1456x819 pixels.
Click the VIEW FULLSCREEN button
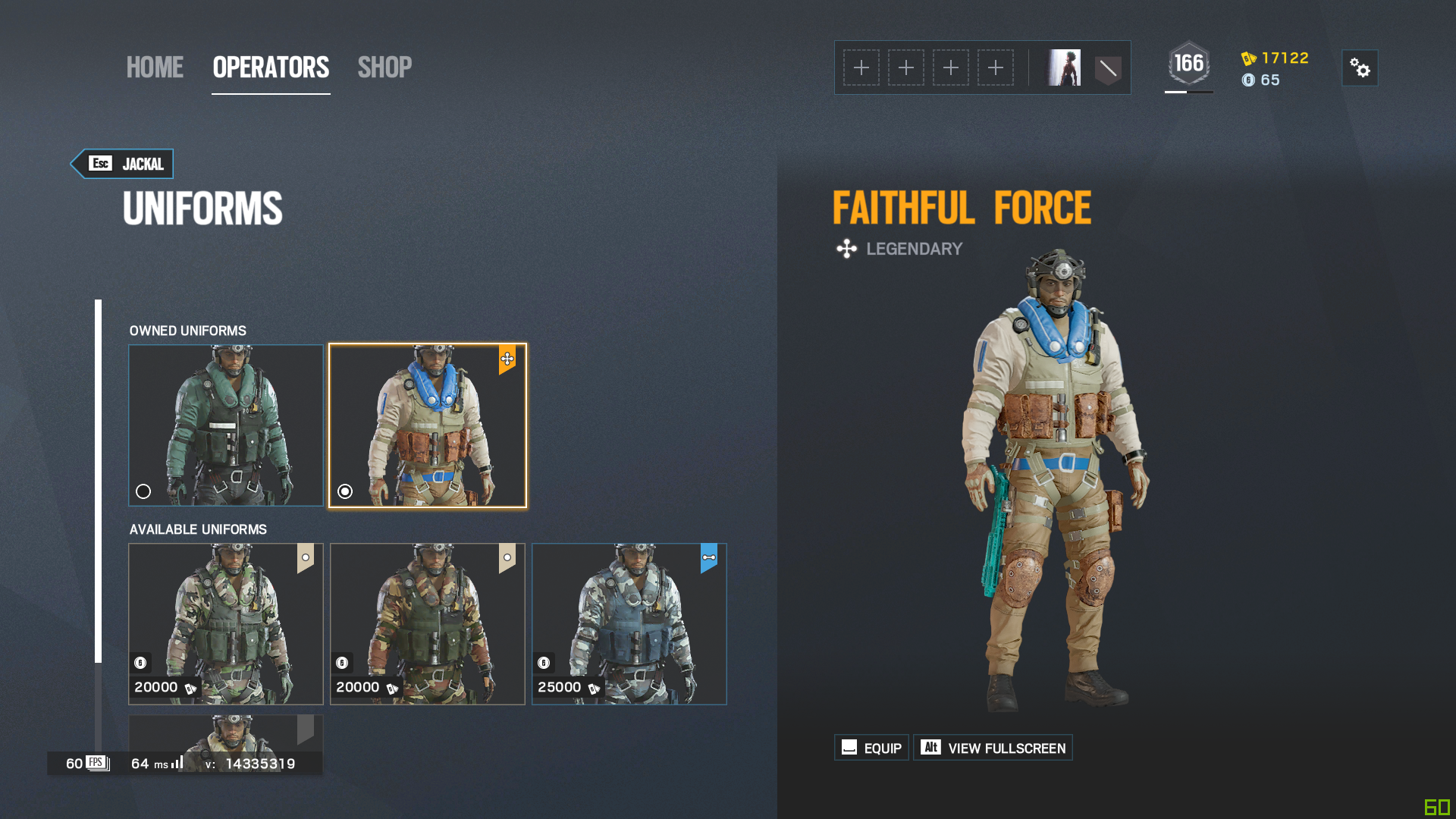tap(993, 748)
